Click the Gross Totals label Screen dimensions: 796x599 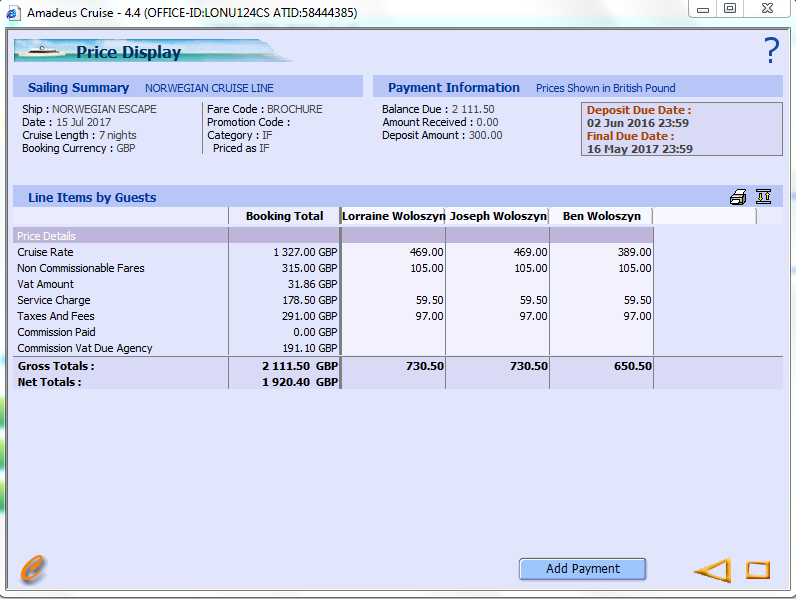(56, 366)
